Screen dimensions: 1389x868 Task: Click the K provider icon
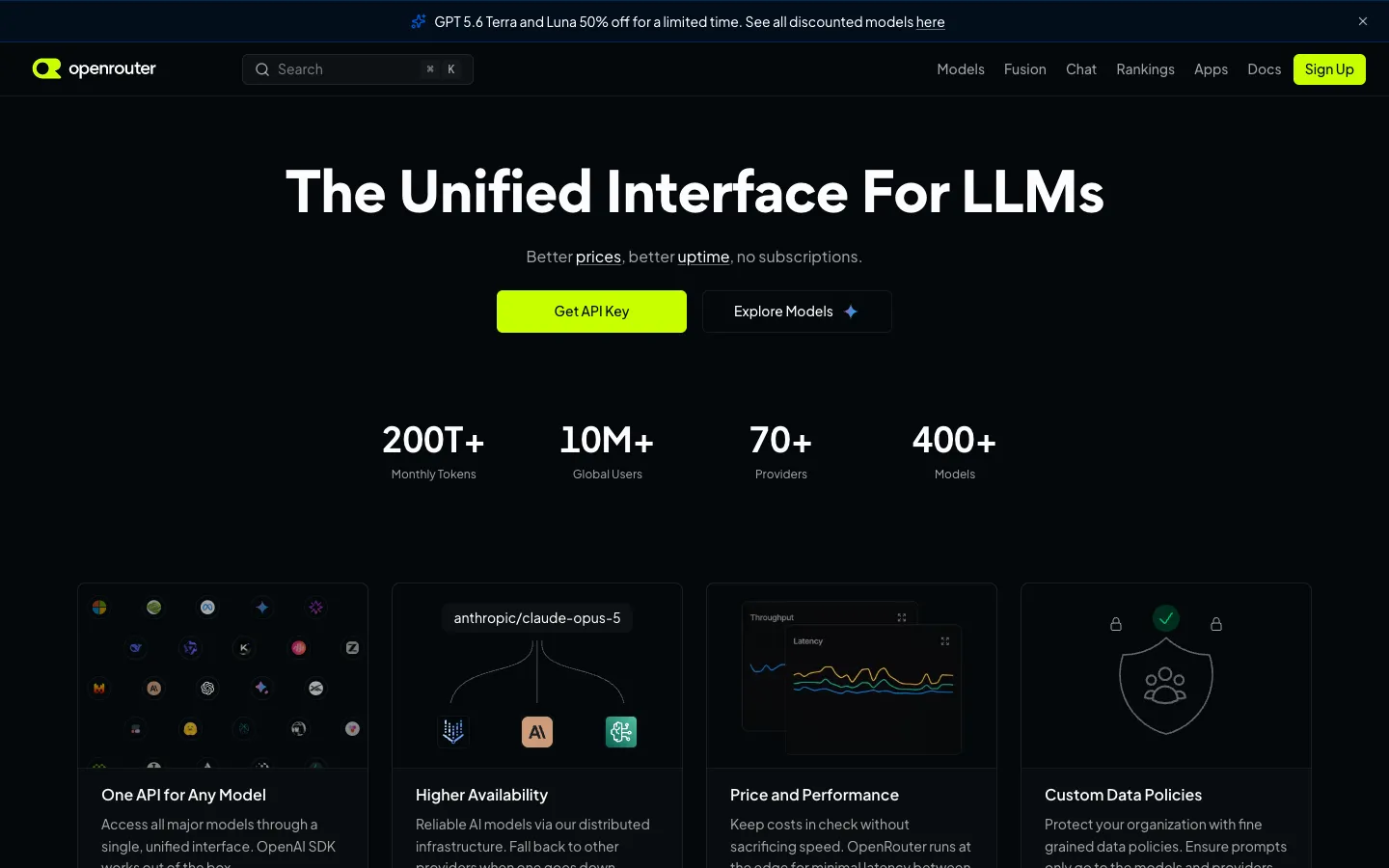click(244, 648)
